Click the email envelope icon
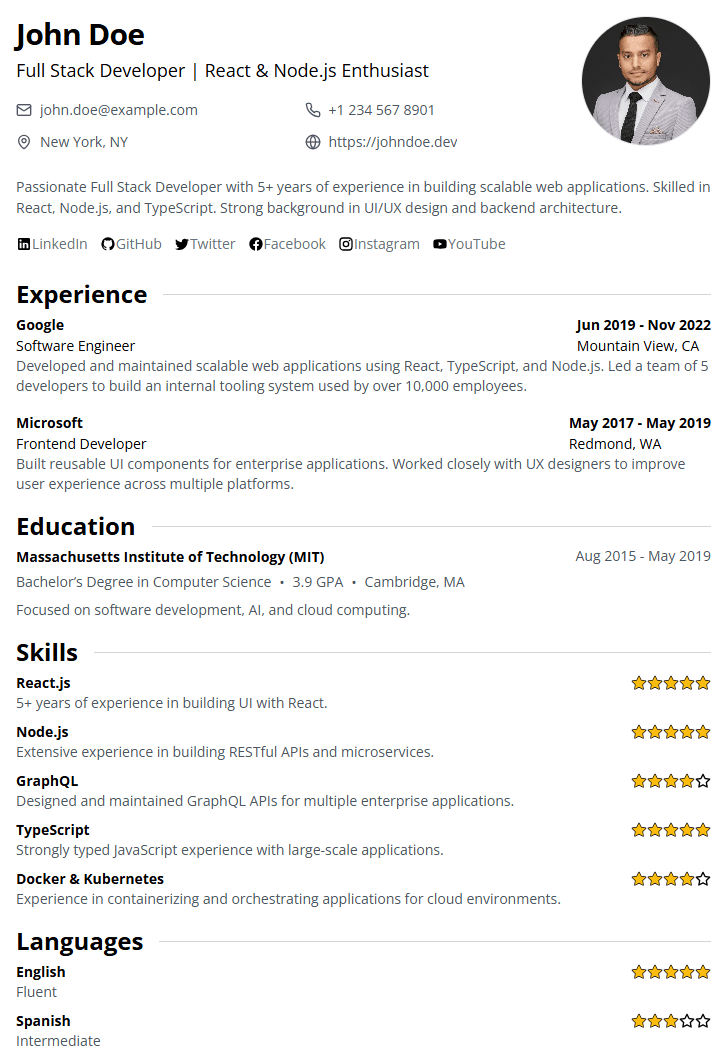This screenshot has height=1062, width=728. click(24, 110)
